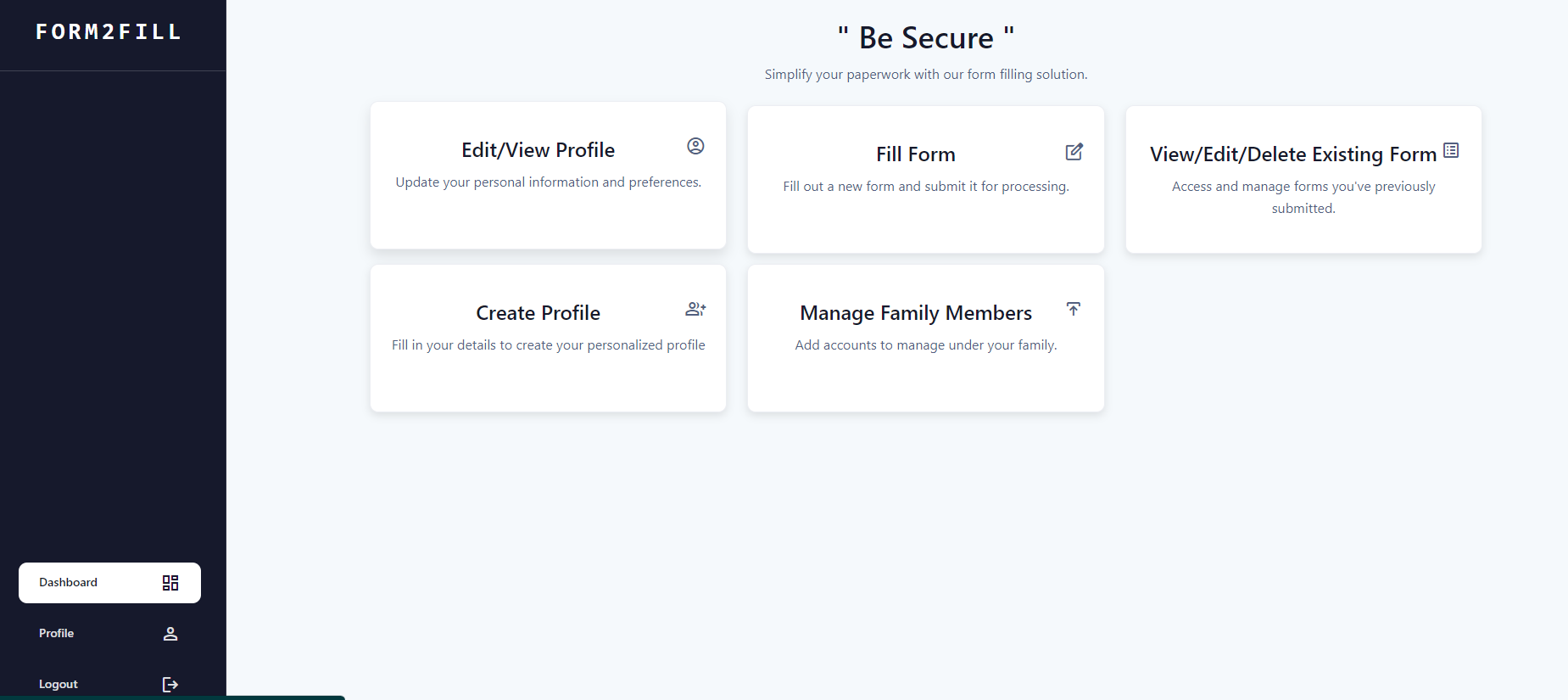
Task: Click the FORM2FILL logo
Action: point(109,32)
